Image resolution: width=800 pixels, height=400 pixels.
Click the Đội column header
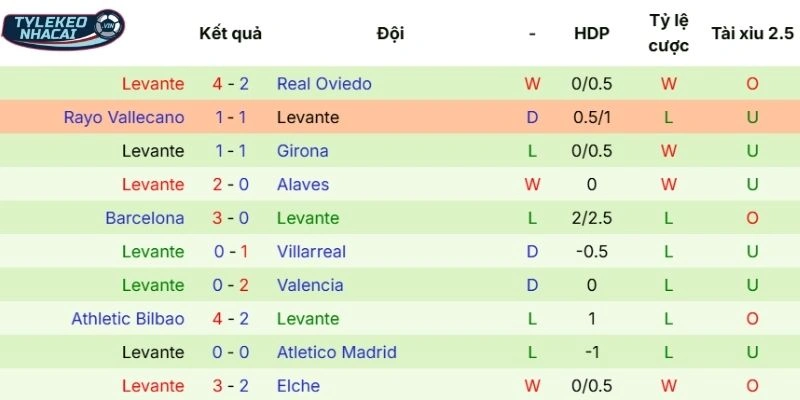391,33
